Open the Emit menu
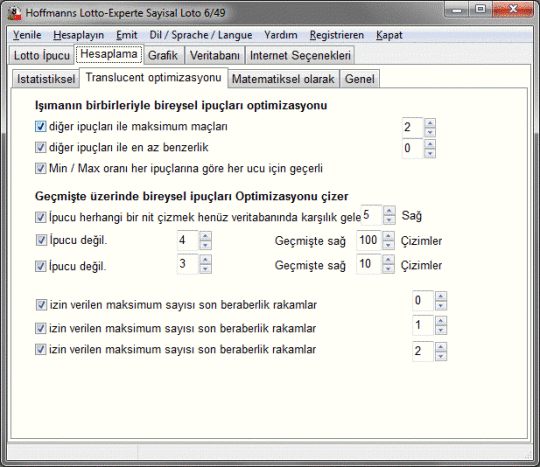The height and width of the screenshot is (467, 540). (x=126, y=35)
